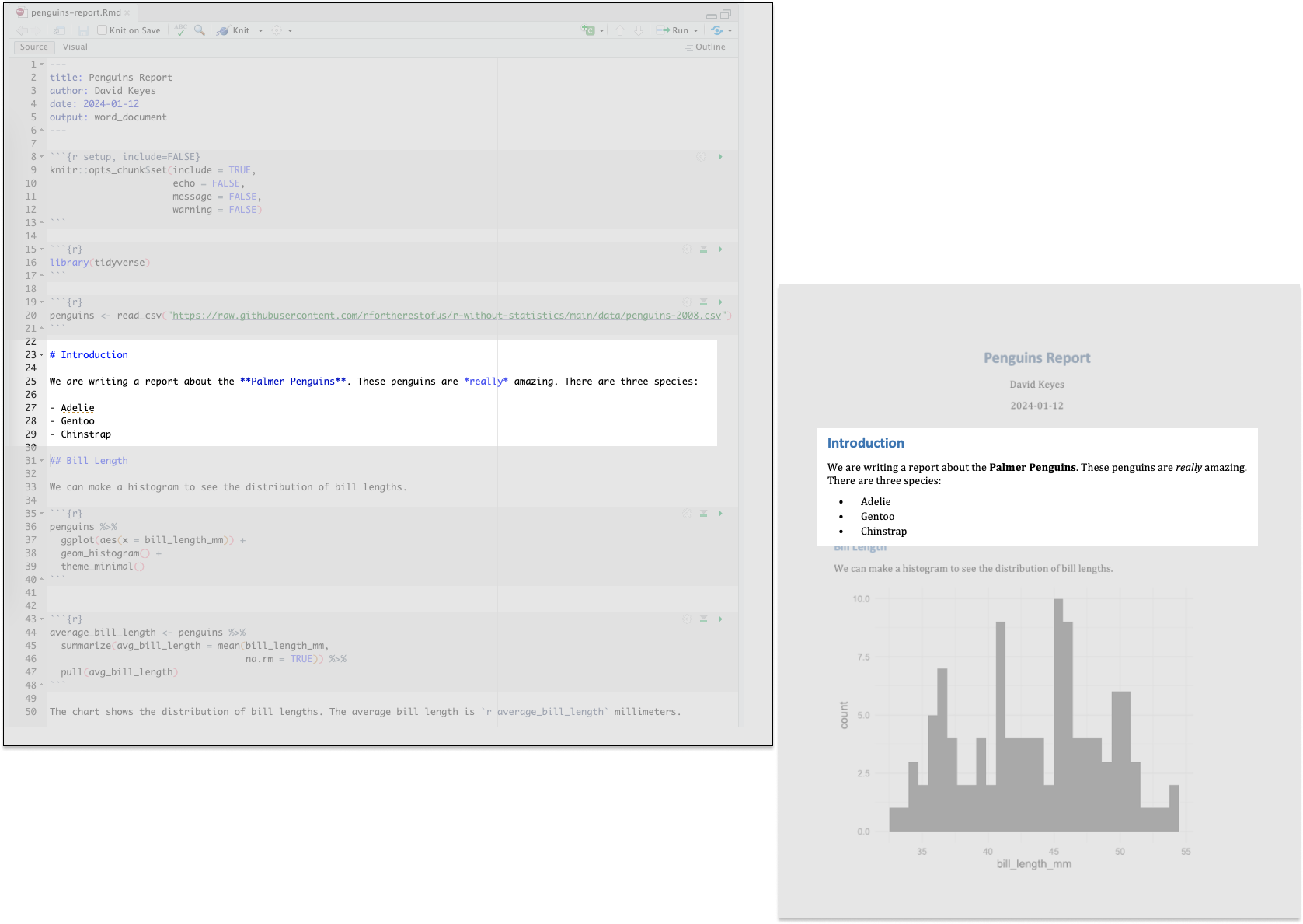Open chunk options gear for read_csv chunk

(x=687, y=302)
